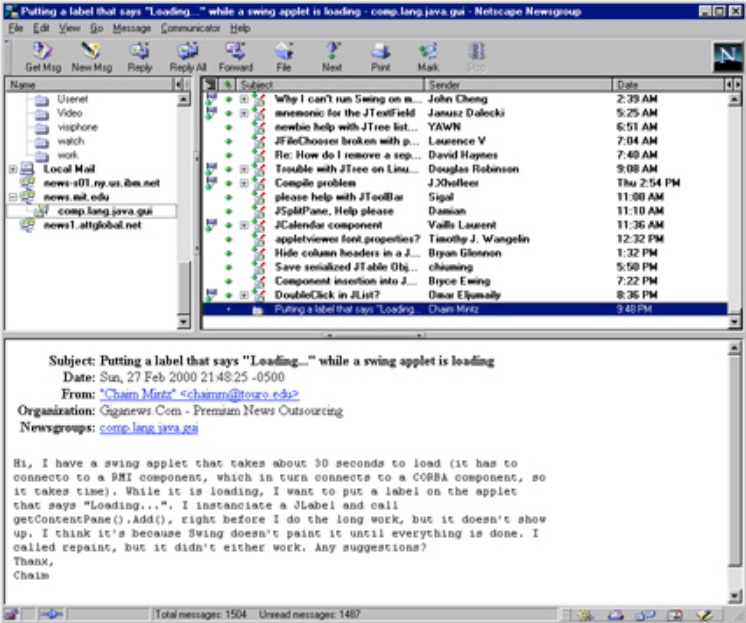This screenshot has height=623, width=746.
Task: Toggle unread diamond for 'Hide column headers' message
Action: tap(229, 253)
